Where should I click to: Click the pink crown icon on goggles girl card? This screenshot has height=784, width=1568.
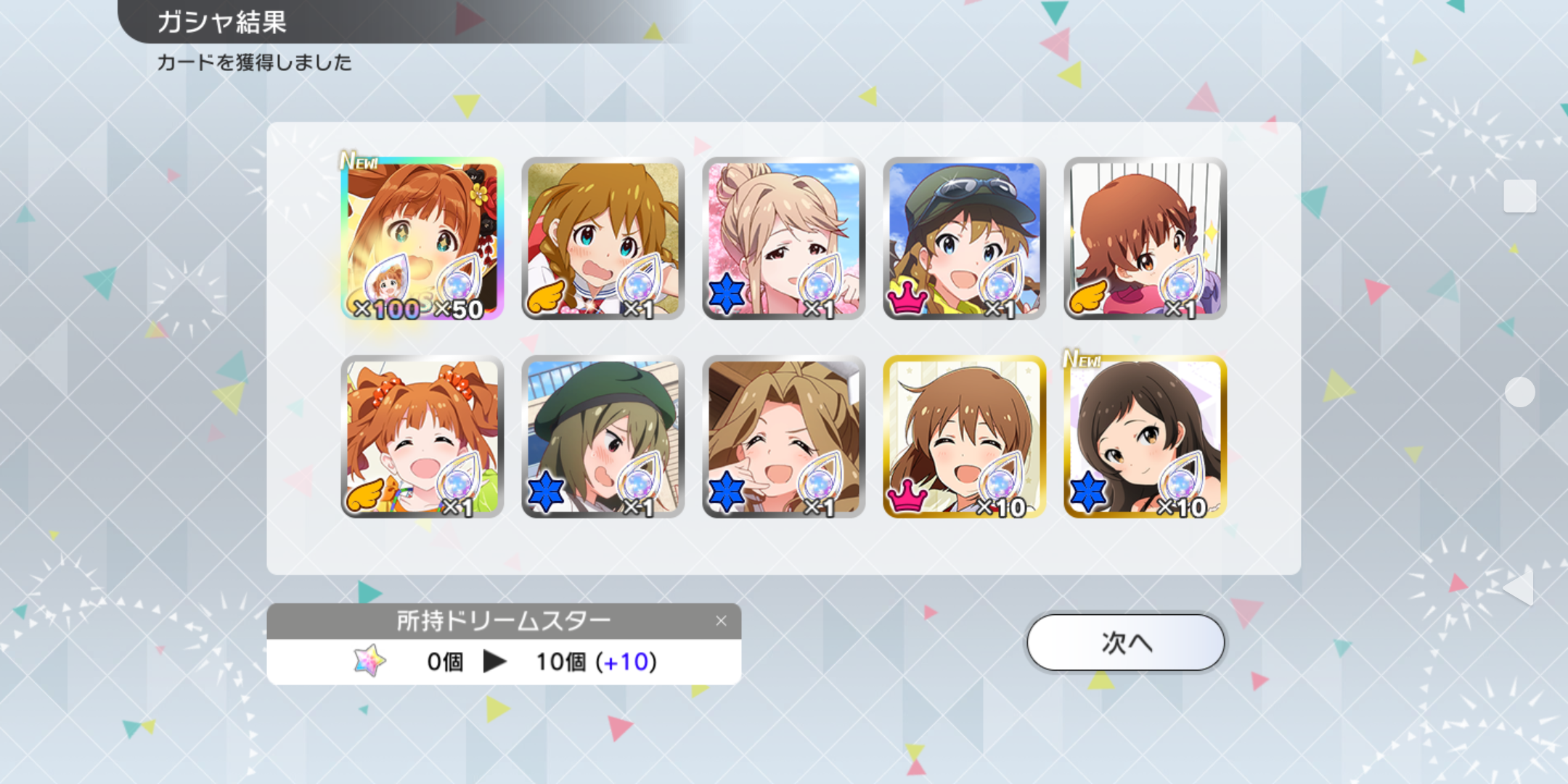coord(907,298)
